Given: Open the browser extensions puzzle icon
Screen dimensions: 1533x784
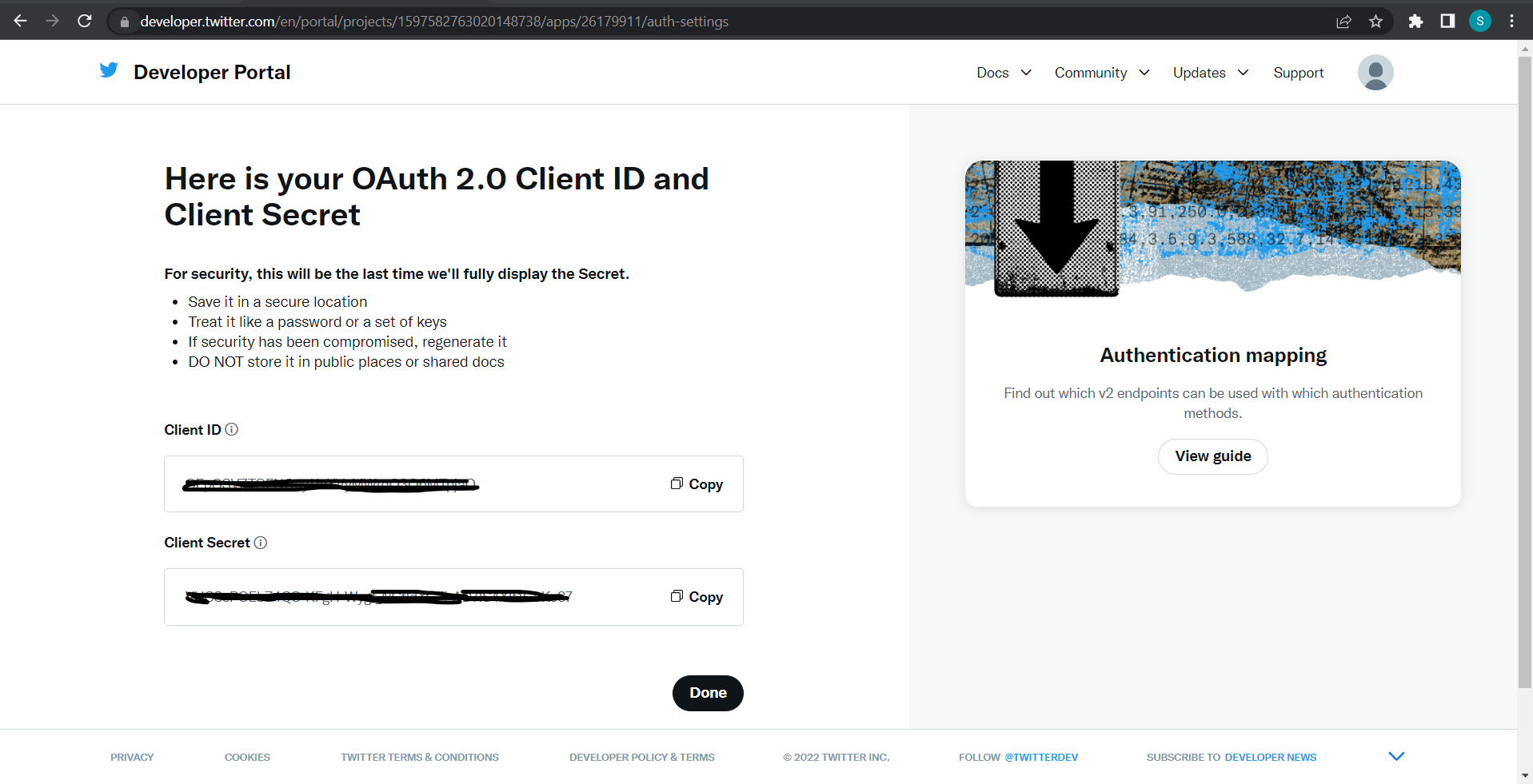Looking at the screenshot, I should pyautogui.click(x=1415, y=22).
